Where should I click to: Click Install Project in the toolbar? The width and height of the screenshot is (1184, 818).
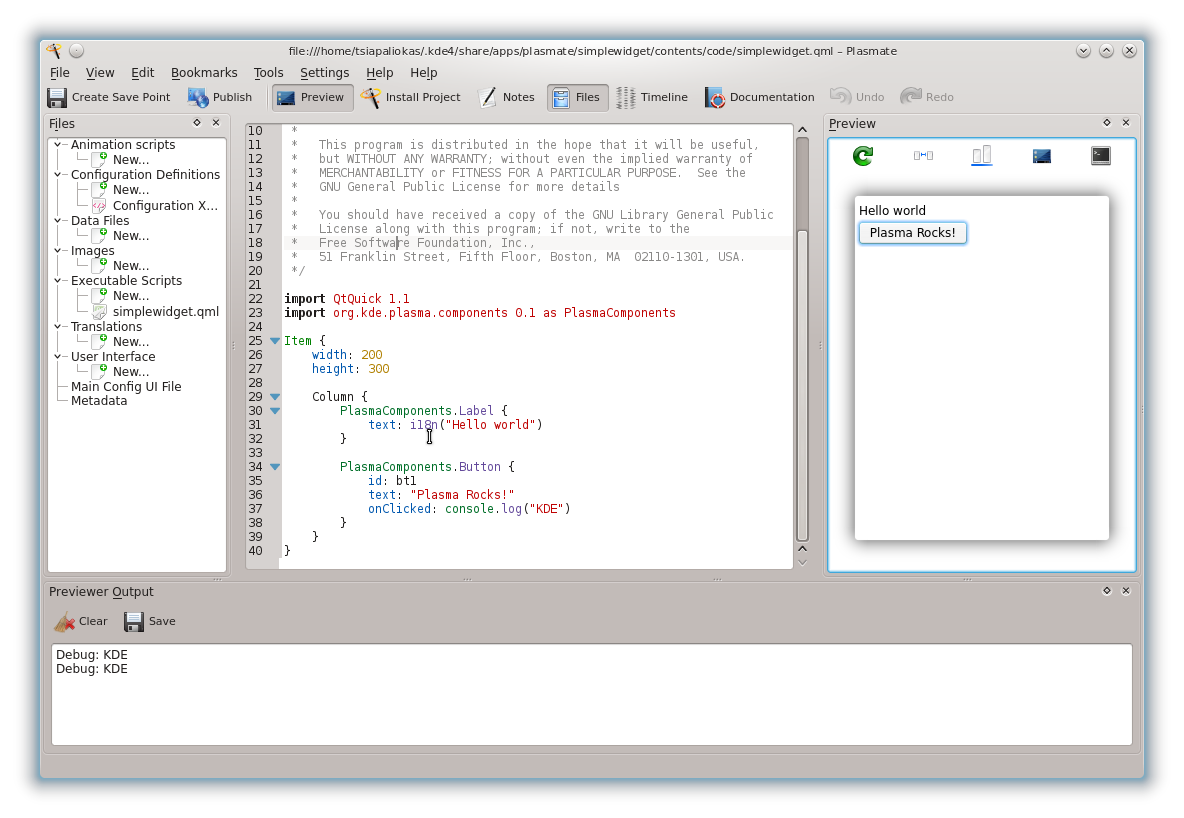coord(411,97)
